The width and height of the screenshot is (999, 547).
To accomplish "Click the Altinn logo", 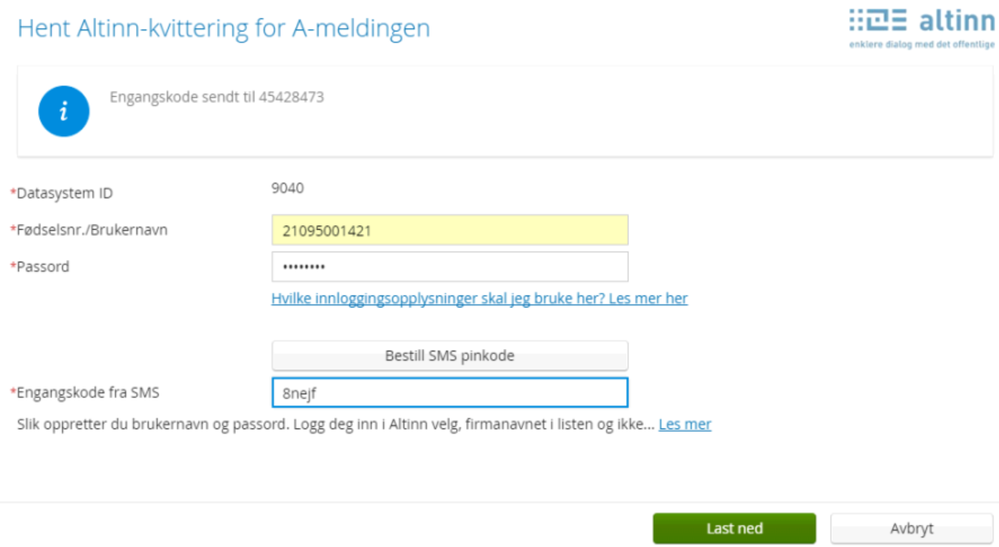I will pyautogui.click(x=921, y=22).
